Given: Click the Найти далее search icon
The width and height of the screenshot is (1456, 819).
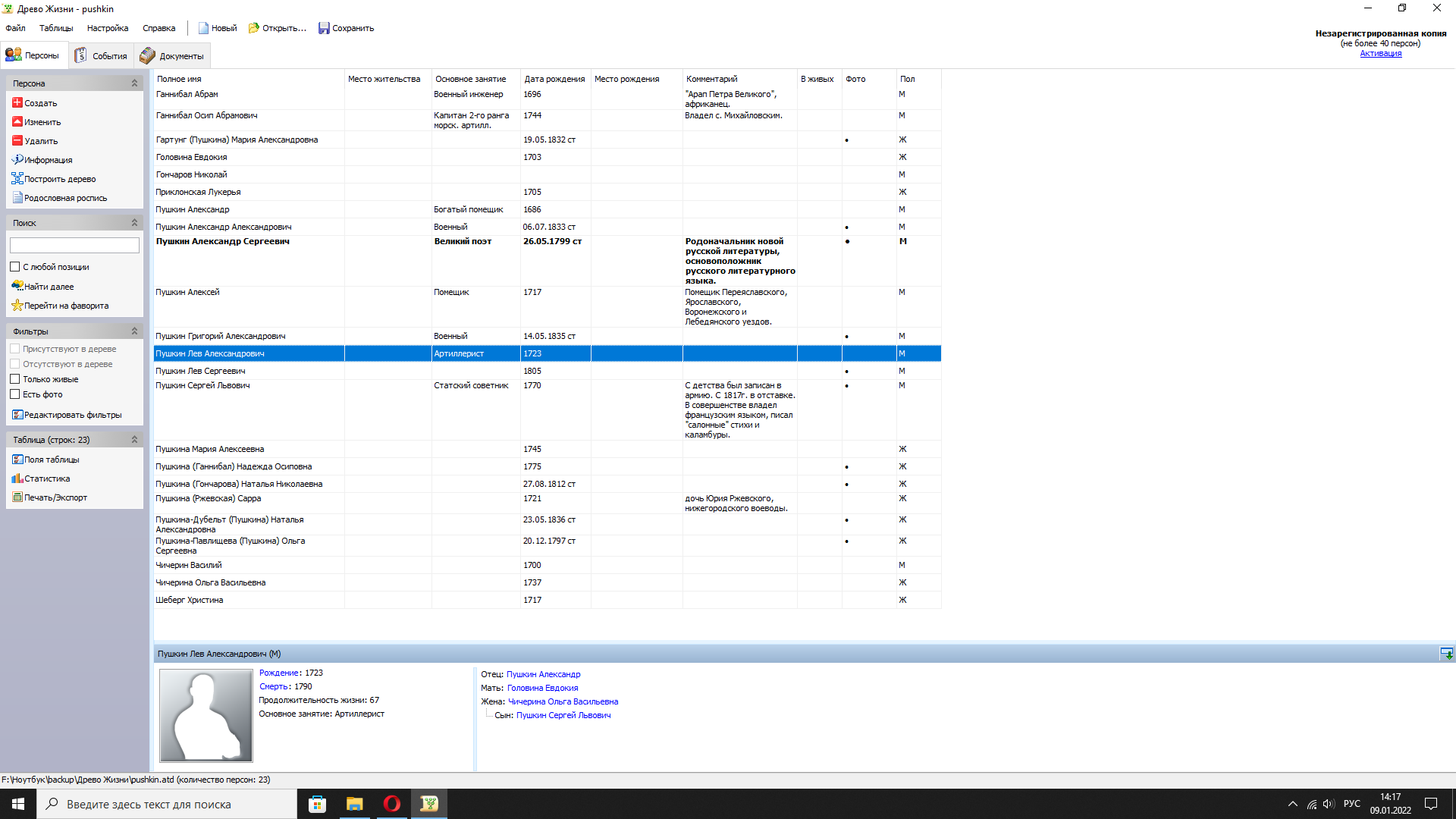Looking at the screenshot, I should [17, 286].
